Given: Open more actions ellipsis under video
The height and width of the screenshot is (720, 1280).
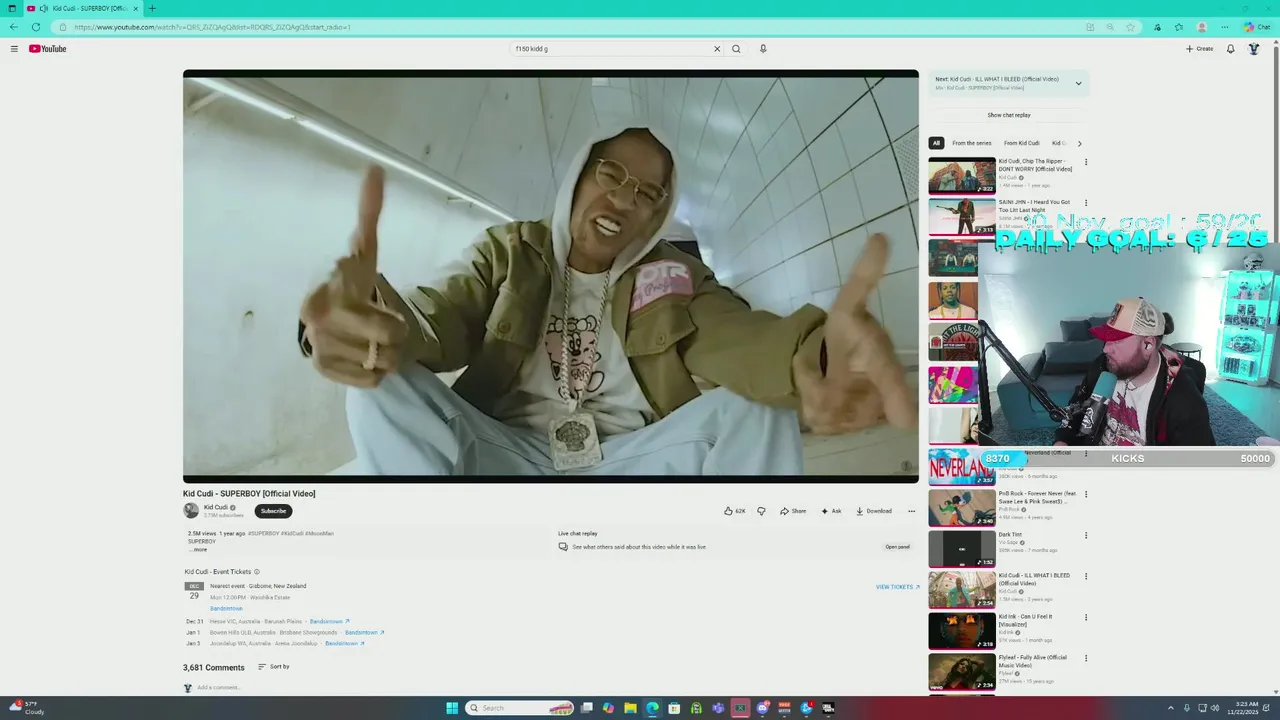Looking at the screenshot, I should click(x=911, y=511).
